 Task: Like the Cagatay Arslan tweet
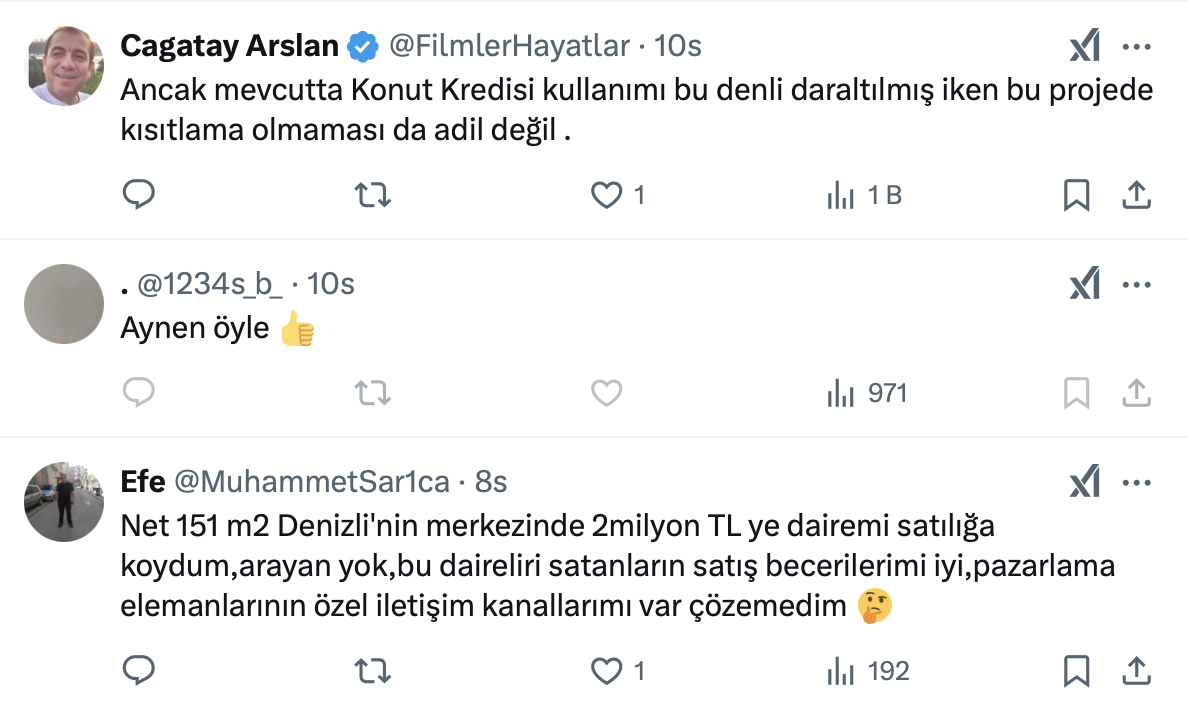click(x=607, y=194)
